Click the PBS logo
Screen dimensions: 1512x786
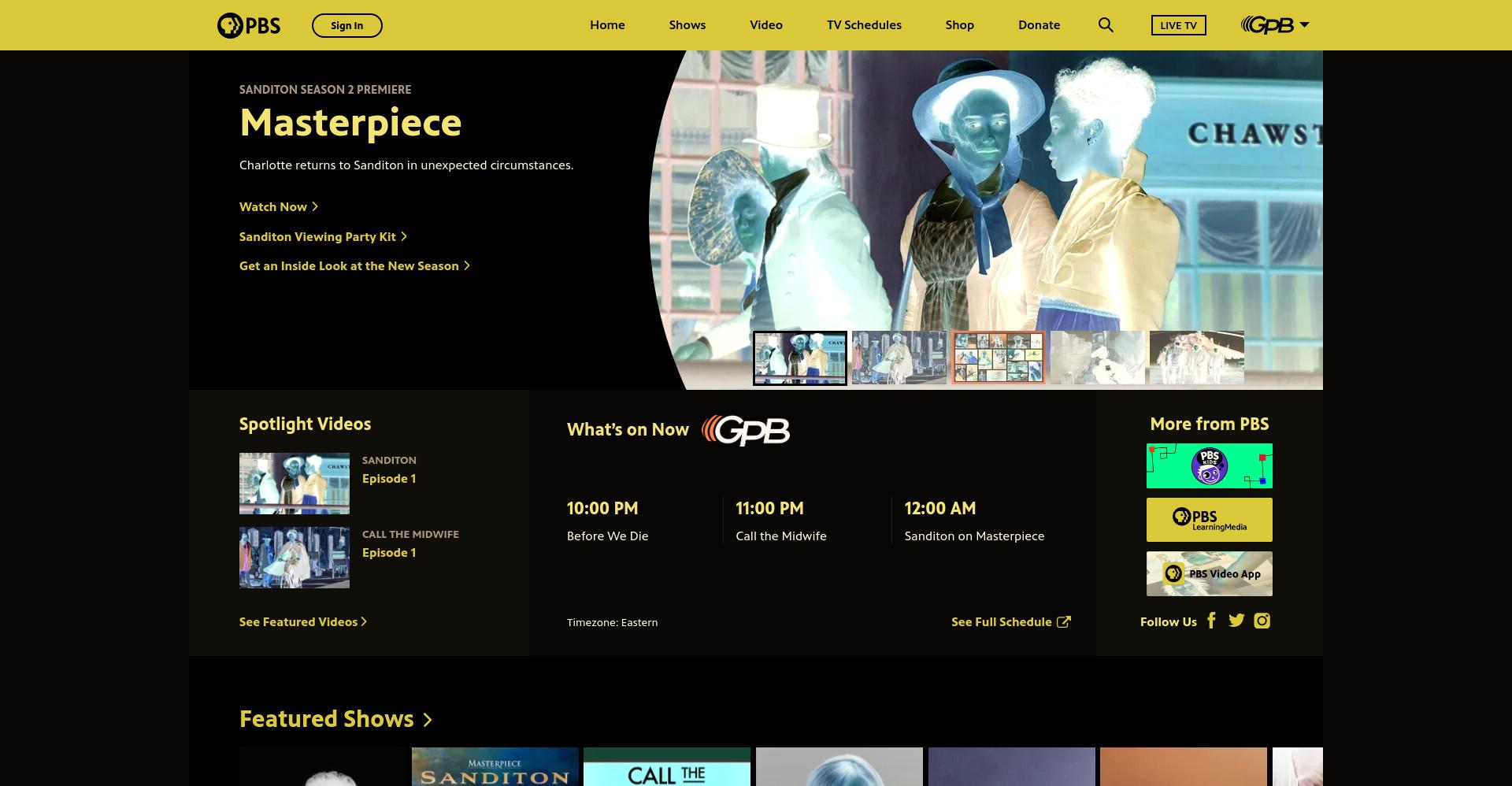point(249,25)
